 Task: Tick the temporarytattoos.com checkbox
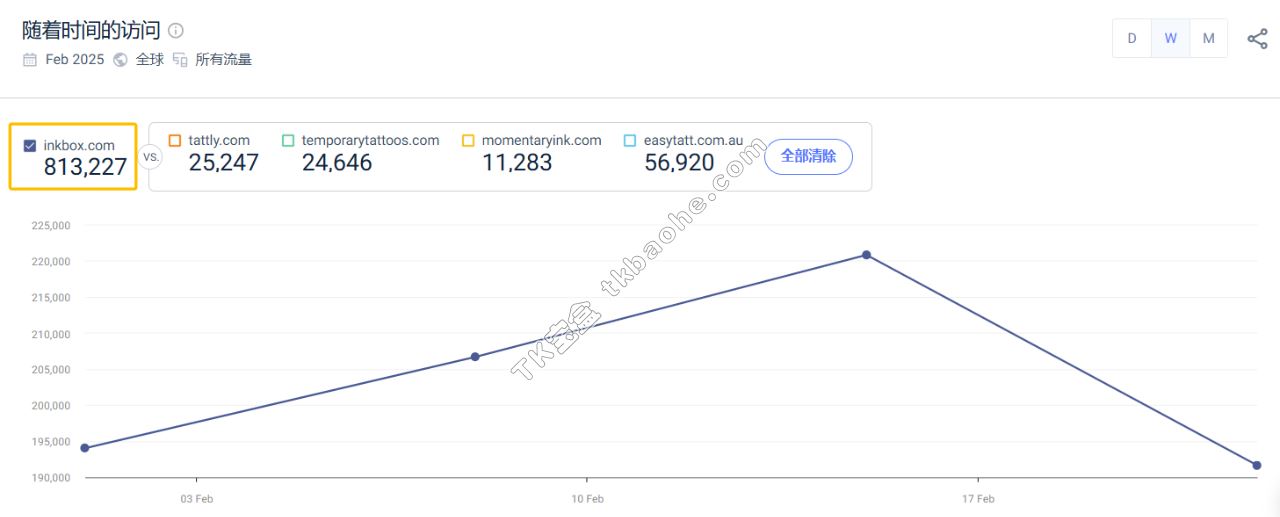tap(288, 141)
